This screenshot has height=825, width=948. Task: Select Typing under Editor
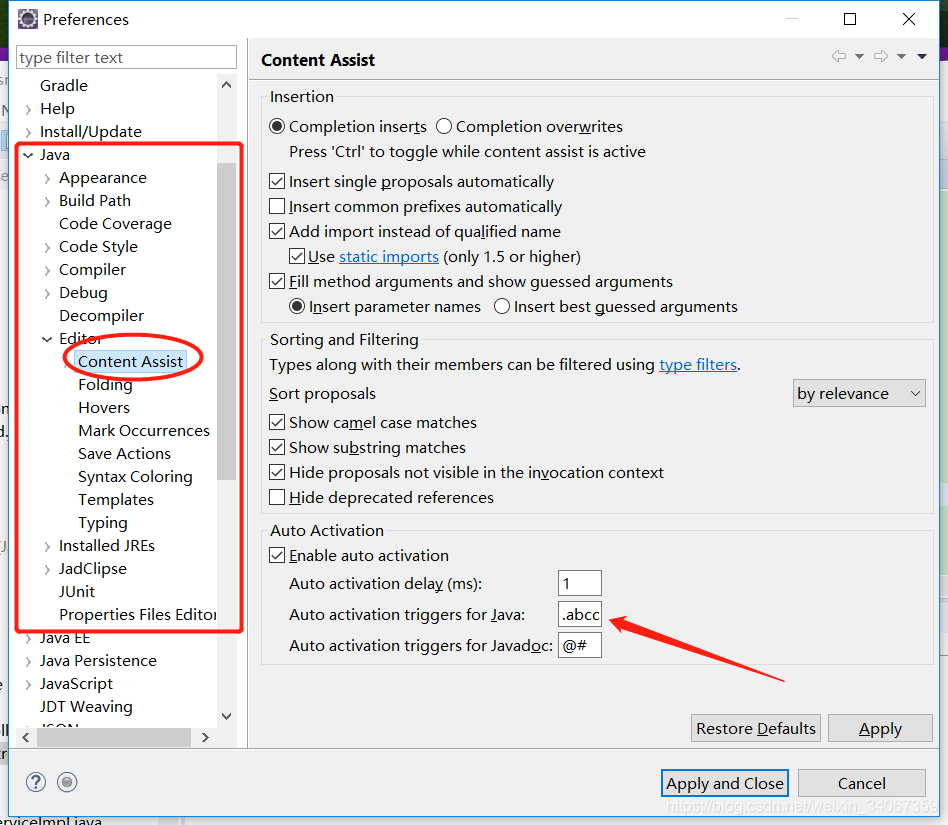(103, 522)
